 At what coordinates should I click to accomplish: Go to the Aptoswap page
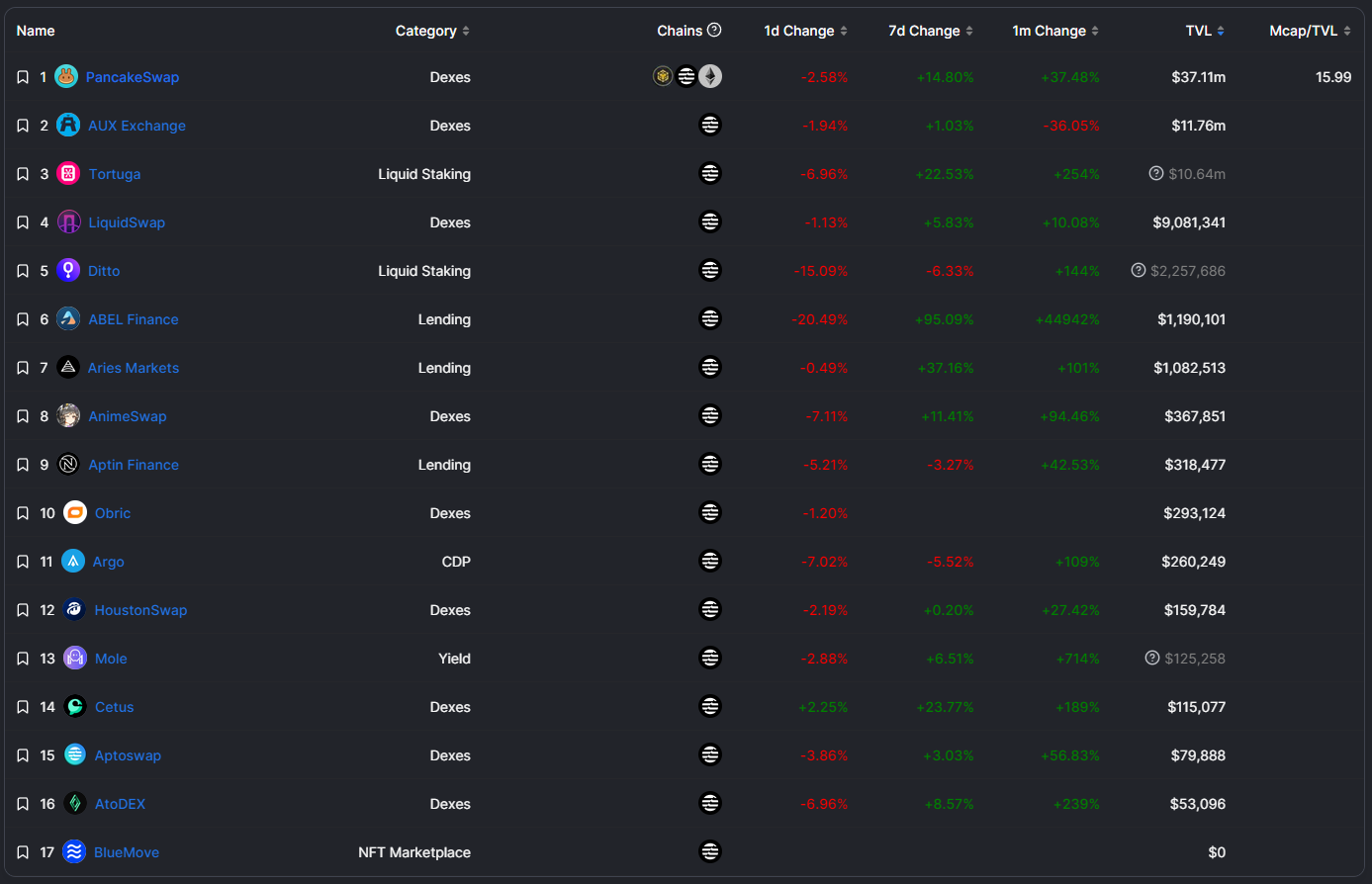tap(128, 755)
